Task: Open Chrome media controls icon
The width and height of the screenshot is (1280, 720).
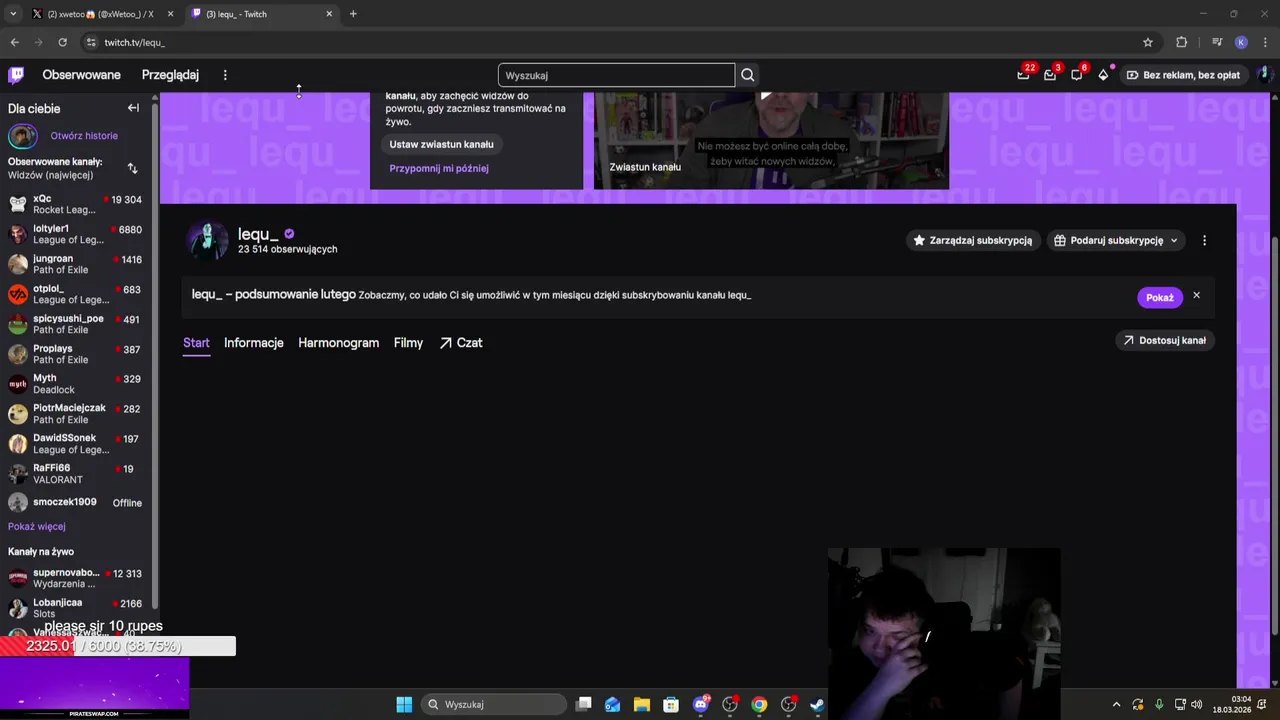Action: (1216, 42)
